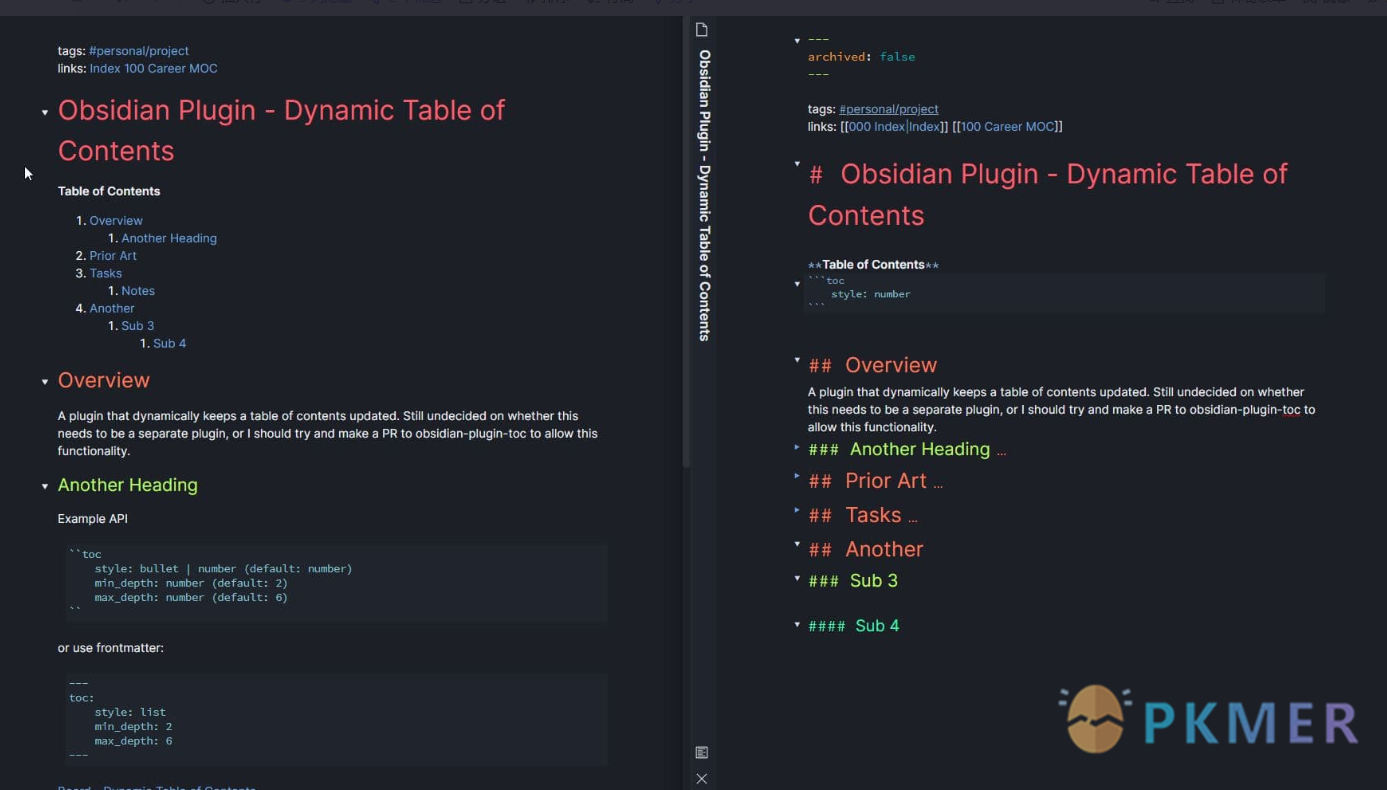Fold the frontmatter block in the editor
1387x790 pixels.
click(x=797, y=41)
